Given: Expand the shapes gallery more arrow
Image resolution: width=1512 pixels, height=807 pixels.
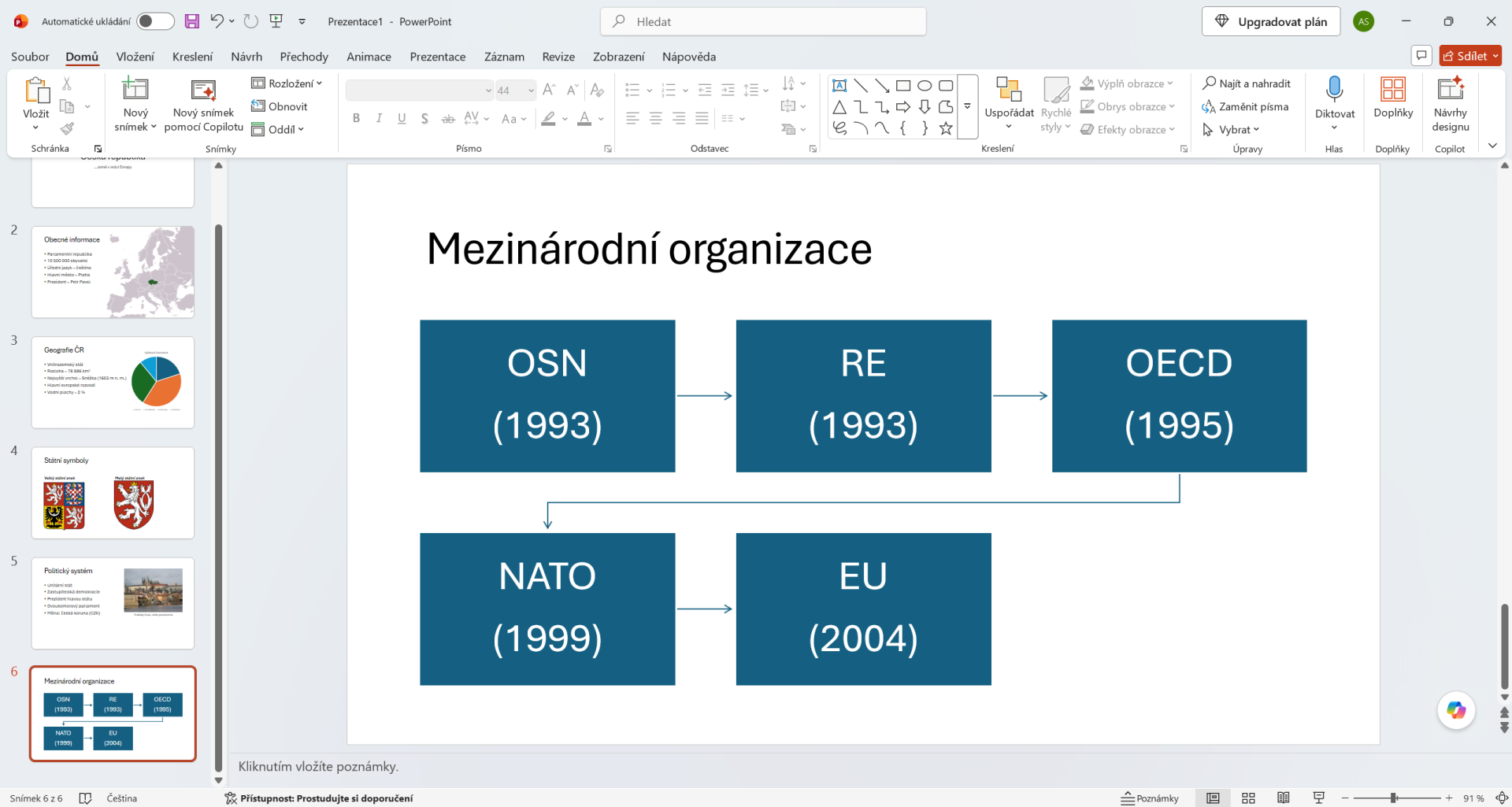Looking at the screenshot, I should coord(967,107).
